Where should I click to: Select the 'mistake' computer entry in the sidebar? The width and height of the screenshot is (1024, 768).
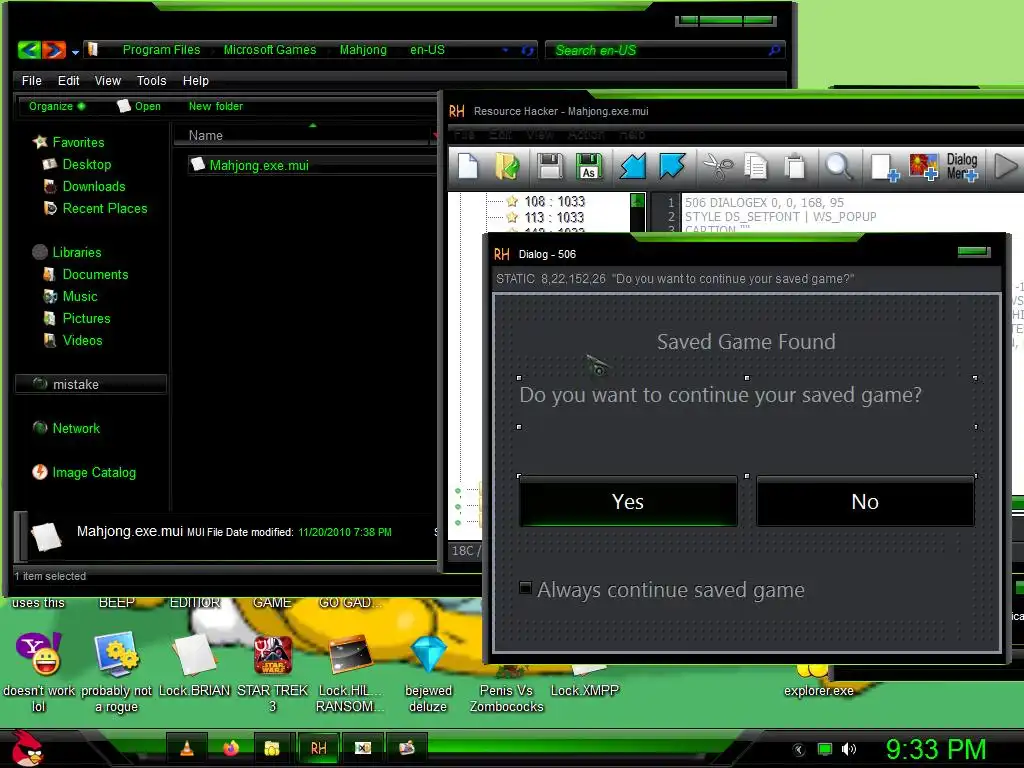pyautogui.click(x=91, y=384)
